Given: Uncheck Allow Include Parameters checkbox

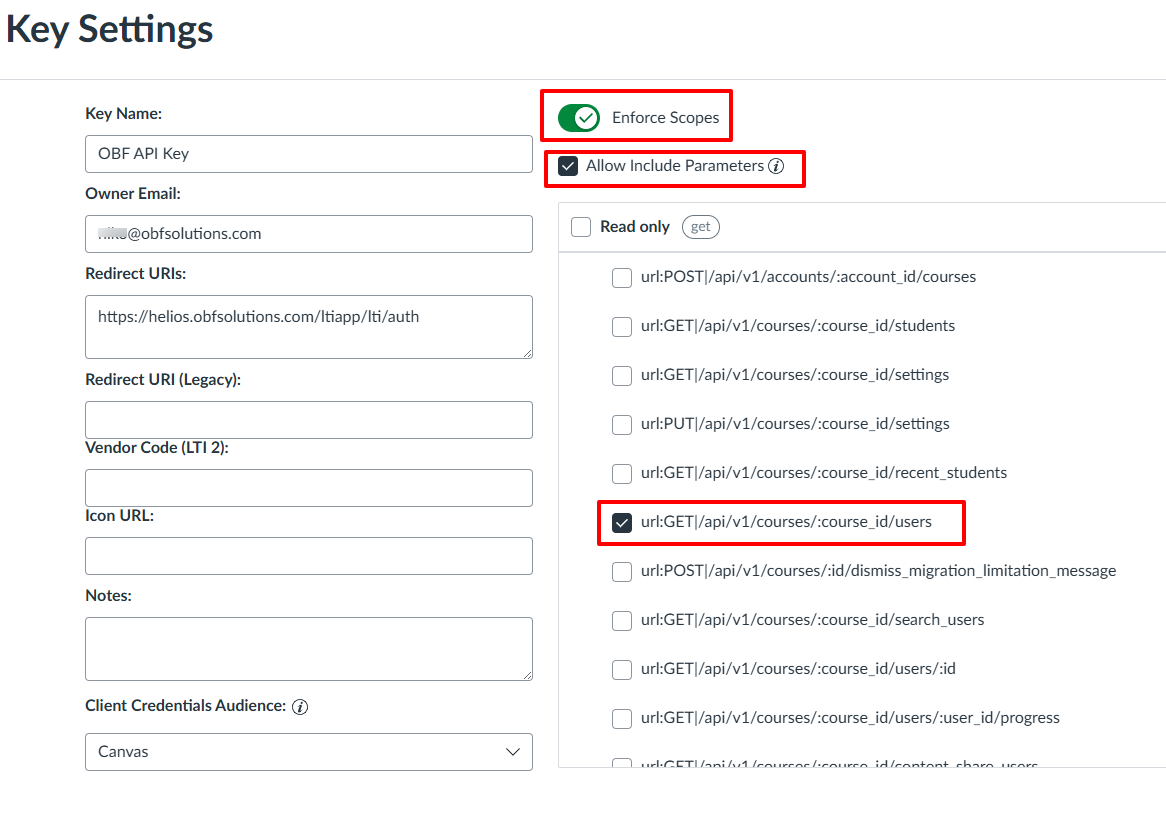Looking at the screenshot, I should click(568, 166).
